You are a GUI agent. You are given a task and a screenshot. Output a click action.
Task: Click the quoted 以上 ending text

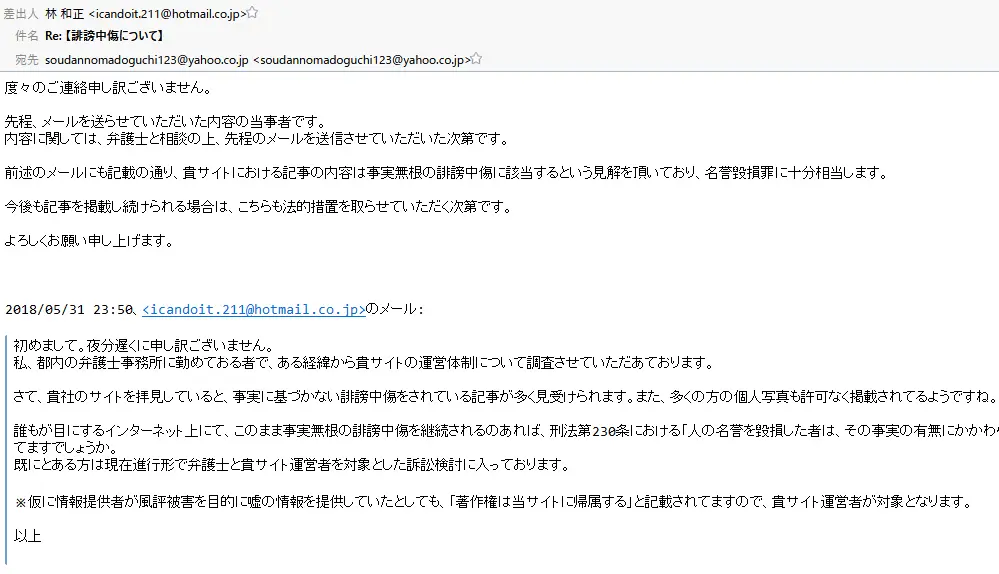(x=27, y=536)
